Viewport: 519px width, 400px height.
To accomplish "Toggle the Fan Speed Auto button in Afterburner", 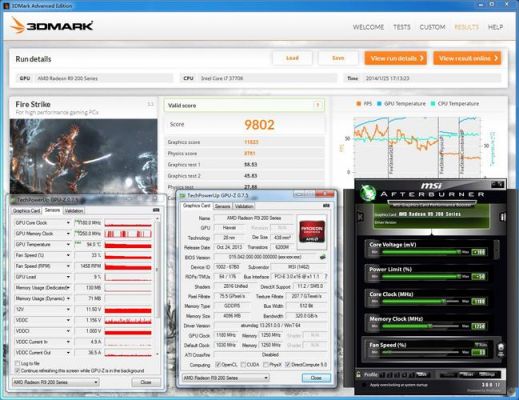I will coord(481,345).
